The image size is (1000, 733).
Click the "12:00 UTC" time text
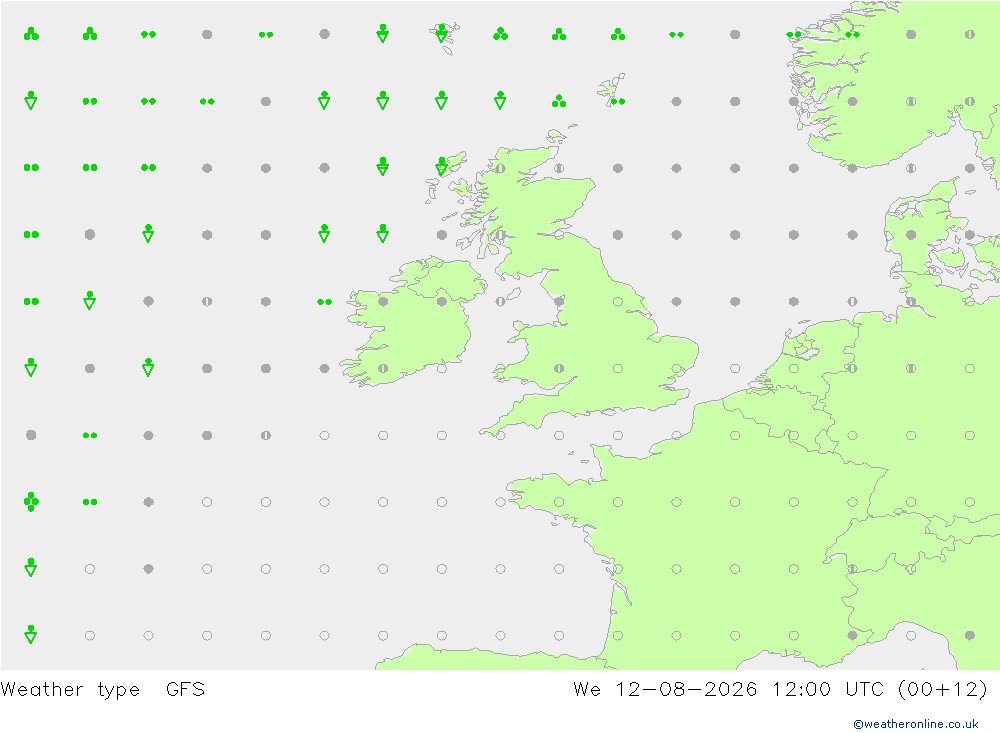pyautogui.click(x=827, y=689)
